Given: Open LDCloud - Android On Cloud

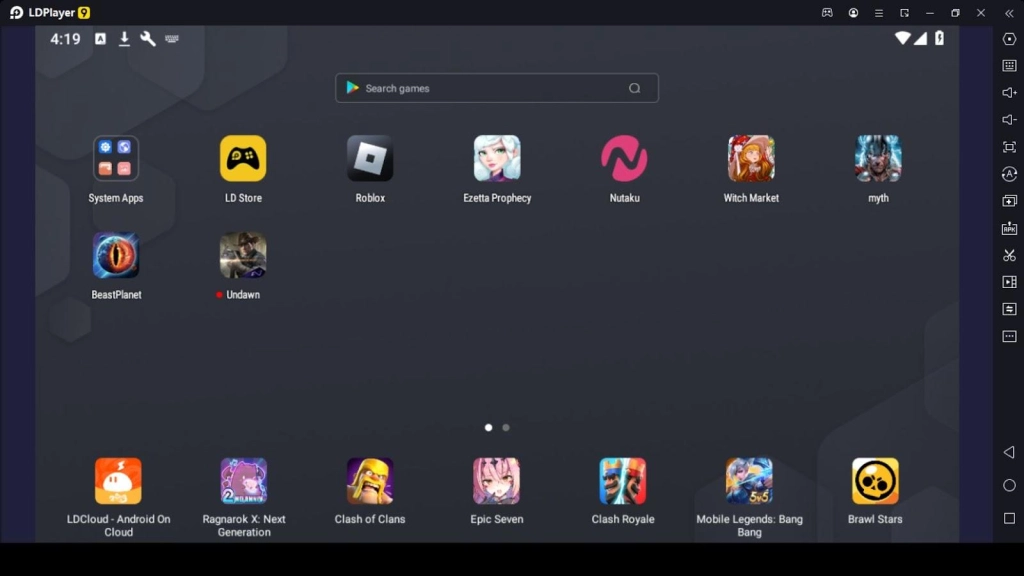Looking at the screenshot, I should coord(118,481).
